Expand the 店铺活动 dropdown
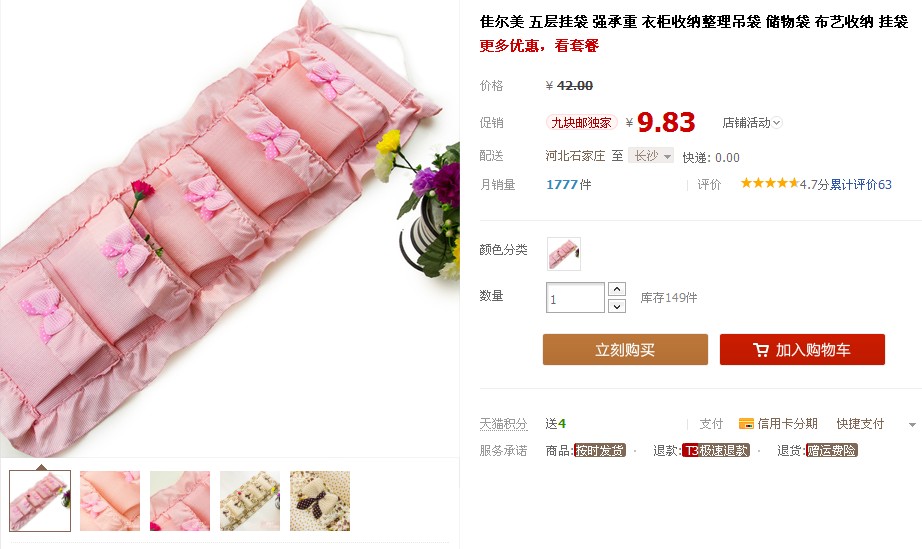922x549 pixels. pos(752,123)
